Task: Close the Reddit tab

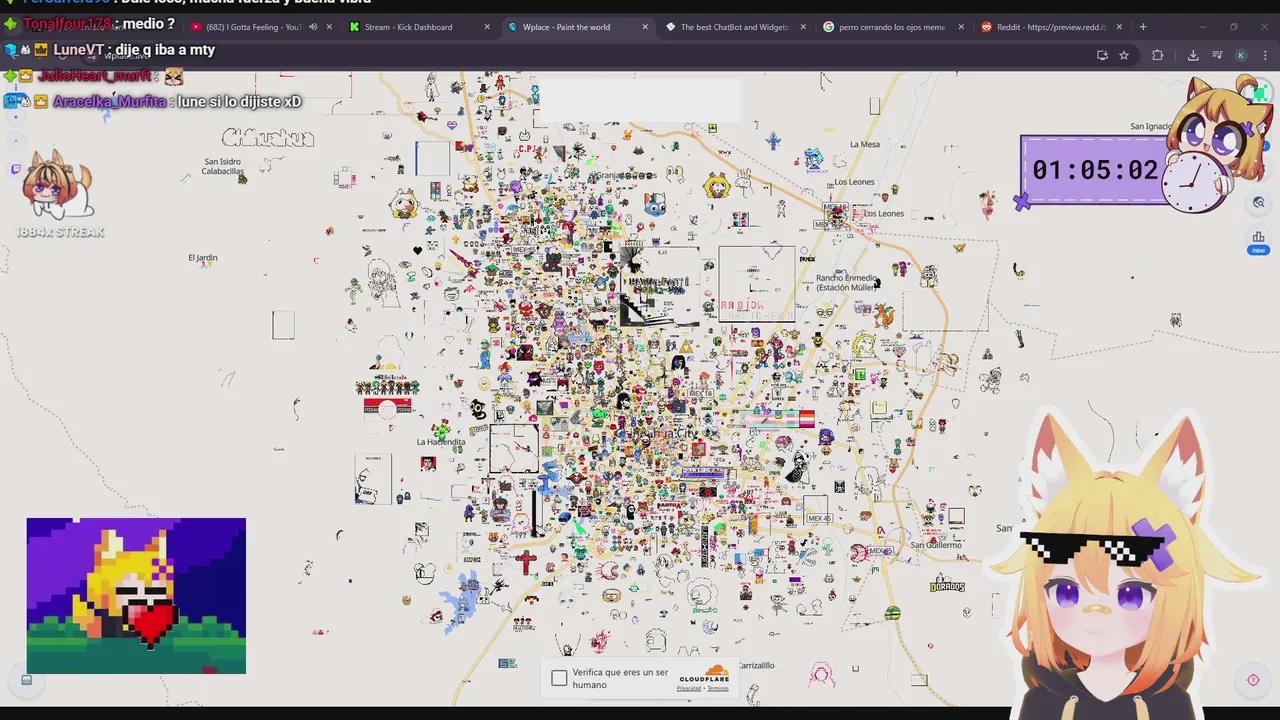Action: click(x=1119, y=27)
